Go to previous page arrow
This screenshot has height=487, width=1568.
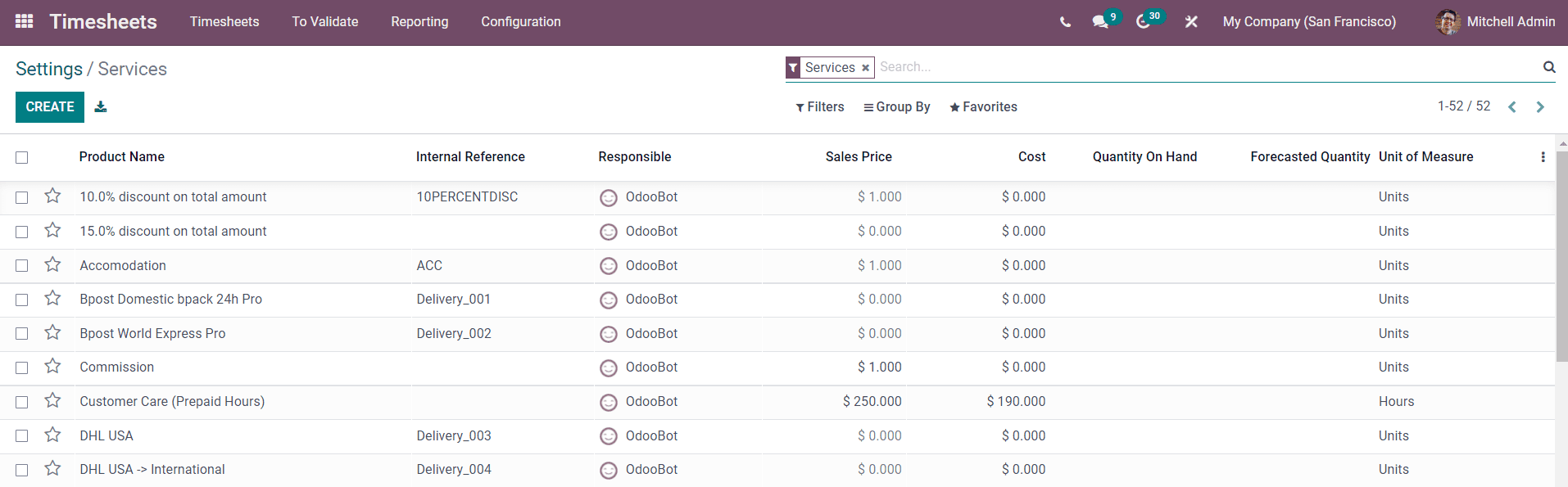pyautogui.click(x=1512, y=106)
